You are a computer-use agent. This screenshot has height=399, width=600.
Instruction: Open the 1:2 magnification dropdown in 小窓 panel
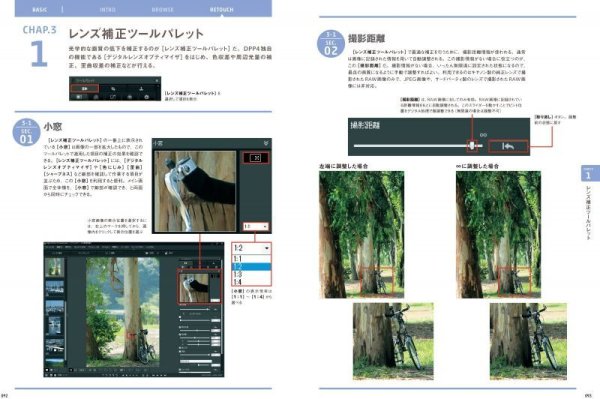pos(256,226)
